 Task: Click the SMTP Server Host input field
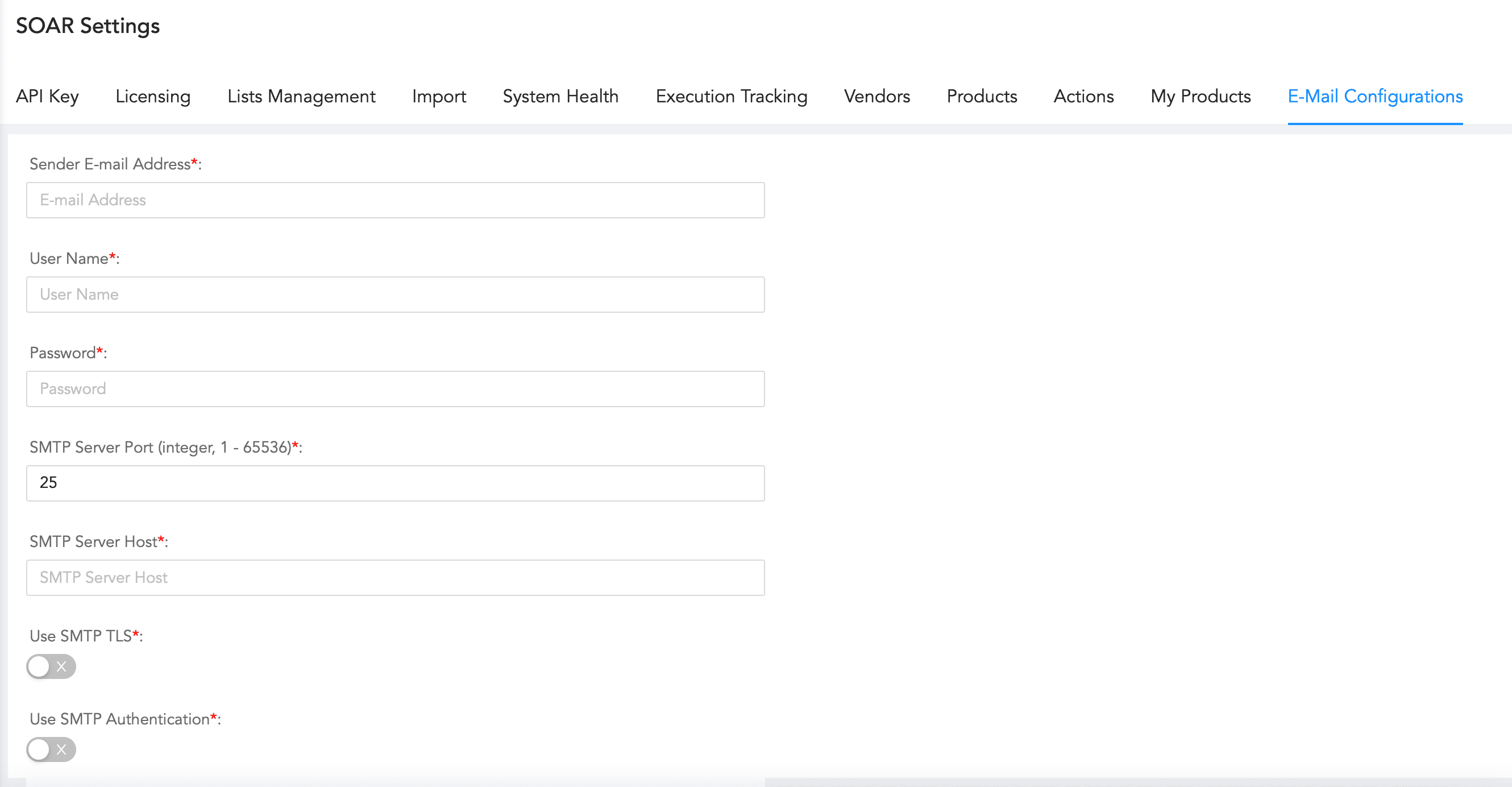coord(396,577)
